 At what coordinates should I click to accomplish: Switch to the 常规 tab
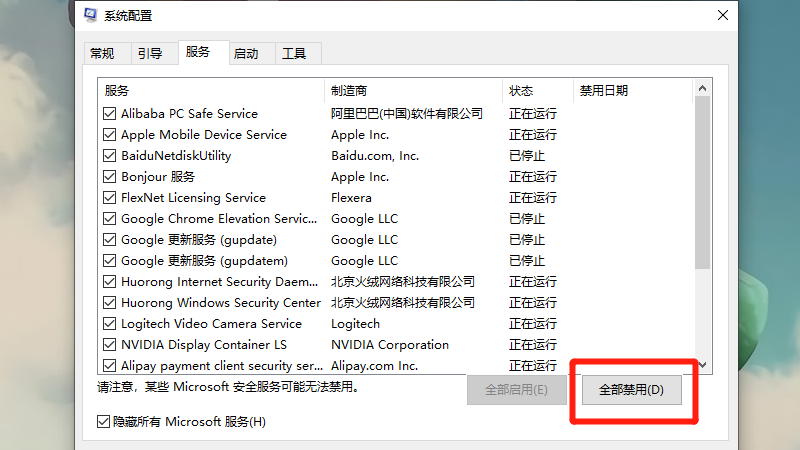point(102,54)
